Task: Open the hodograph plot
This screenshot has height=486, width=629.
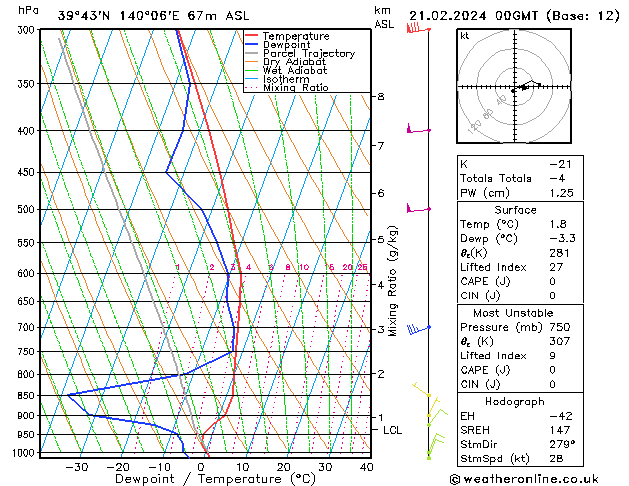Action: (x=514, y=86)
